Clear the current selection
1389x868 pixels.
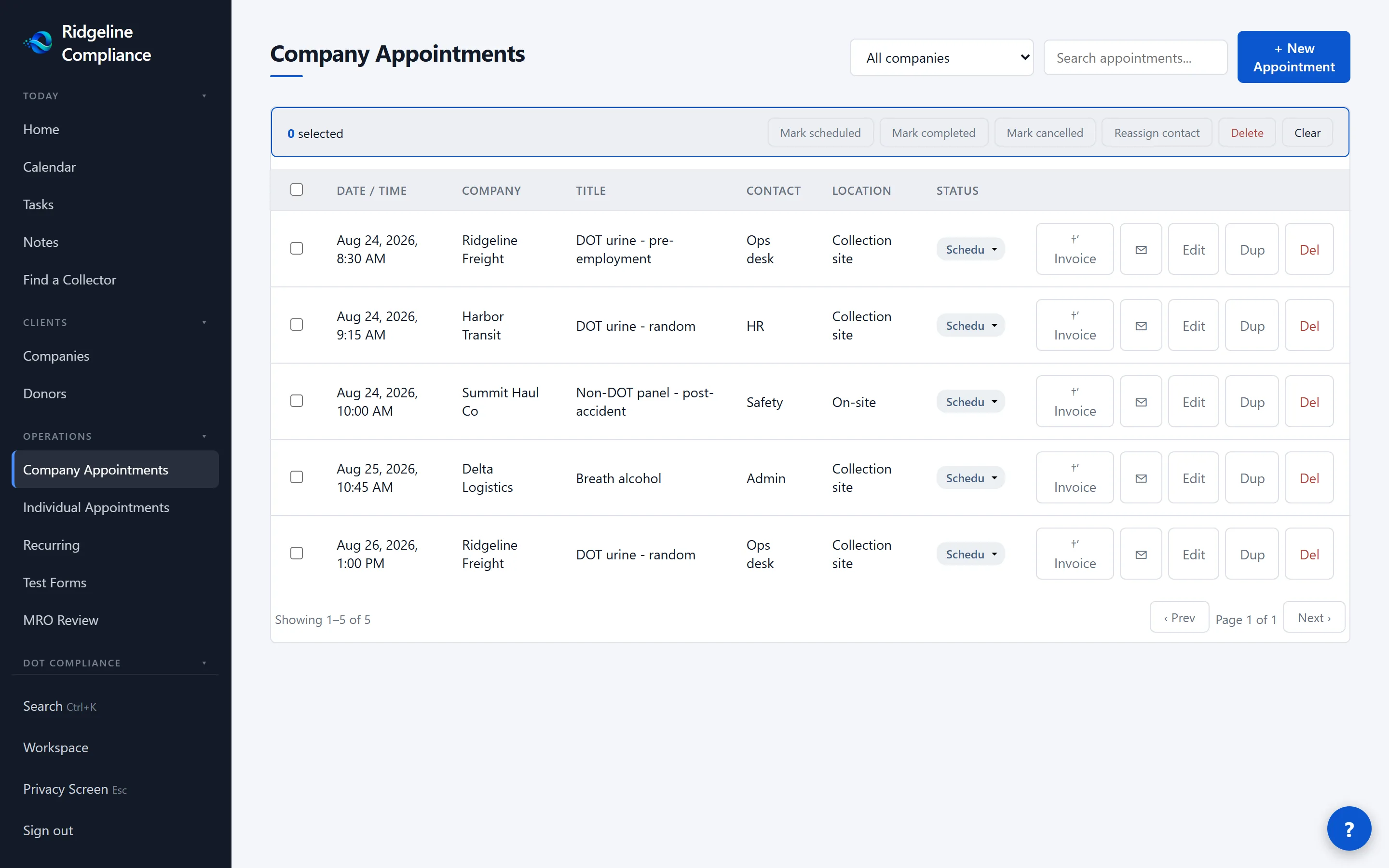coord(1307,133)
